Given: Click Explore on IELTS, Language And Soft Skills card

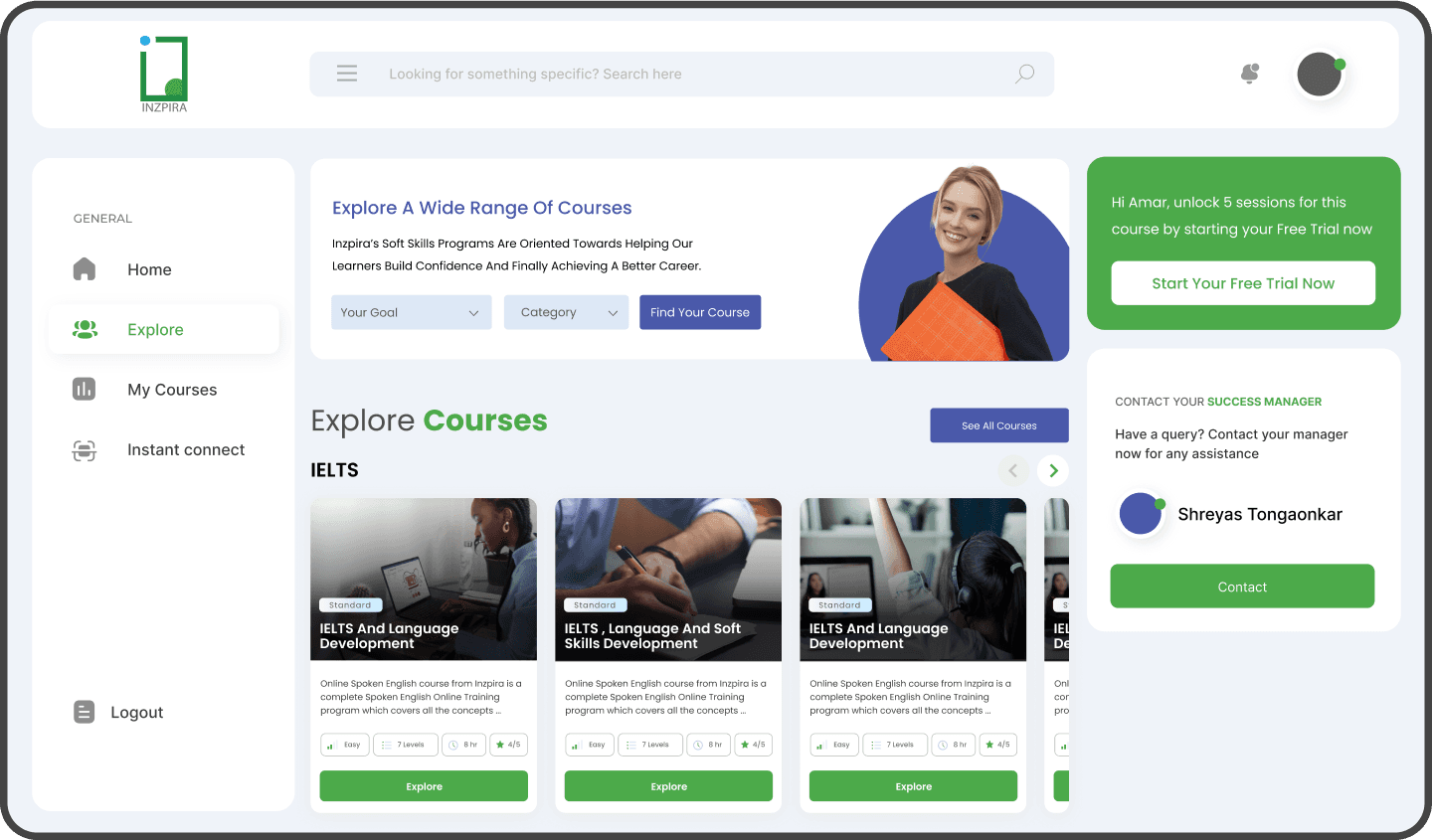Looking at the screenshot, I should tap(668, 786).
